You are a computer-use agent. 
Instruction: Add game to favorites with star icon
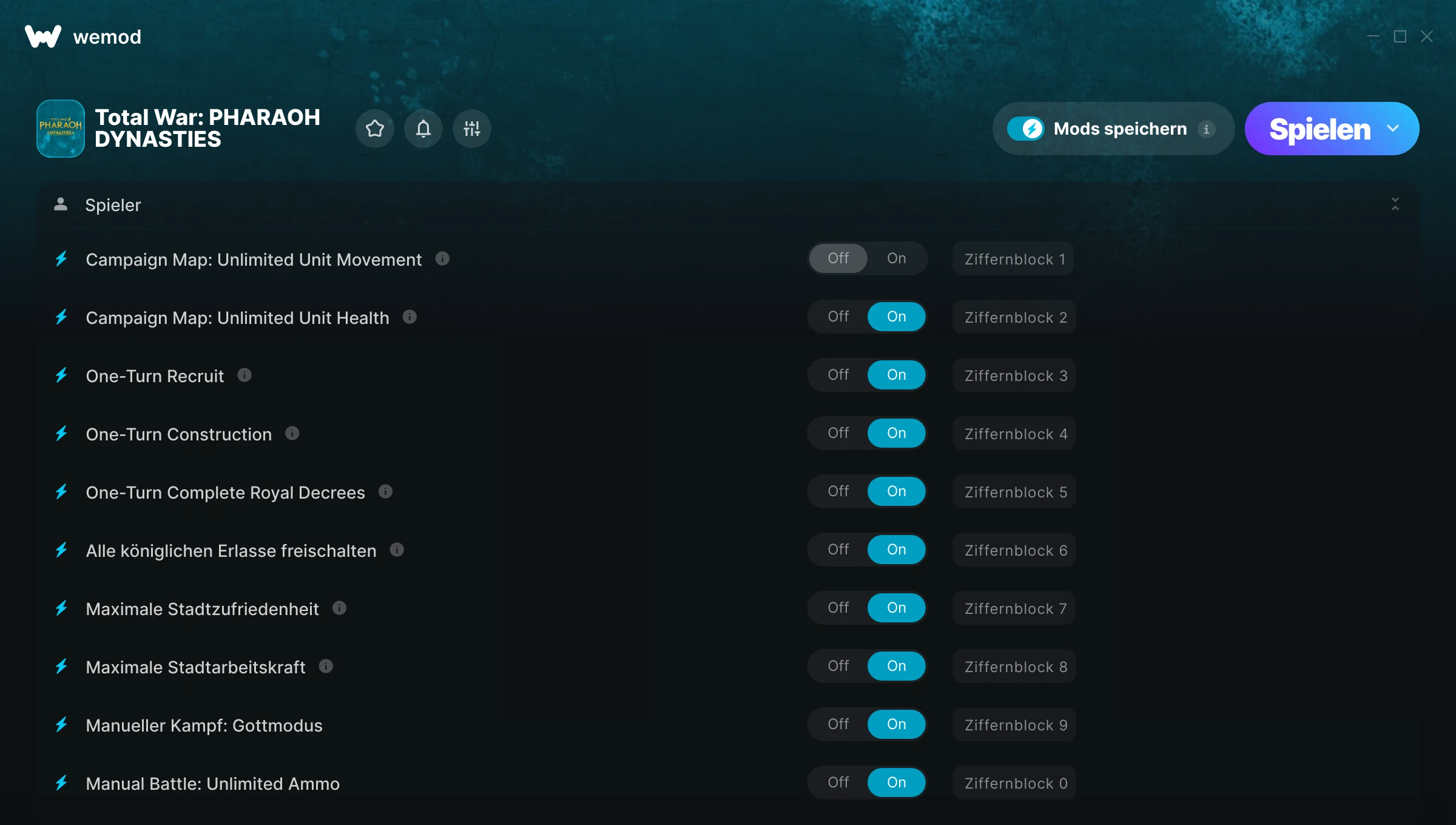pos(375,129)
